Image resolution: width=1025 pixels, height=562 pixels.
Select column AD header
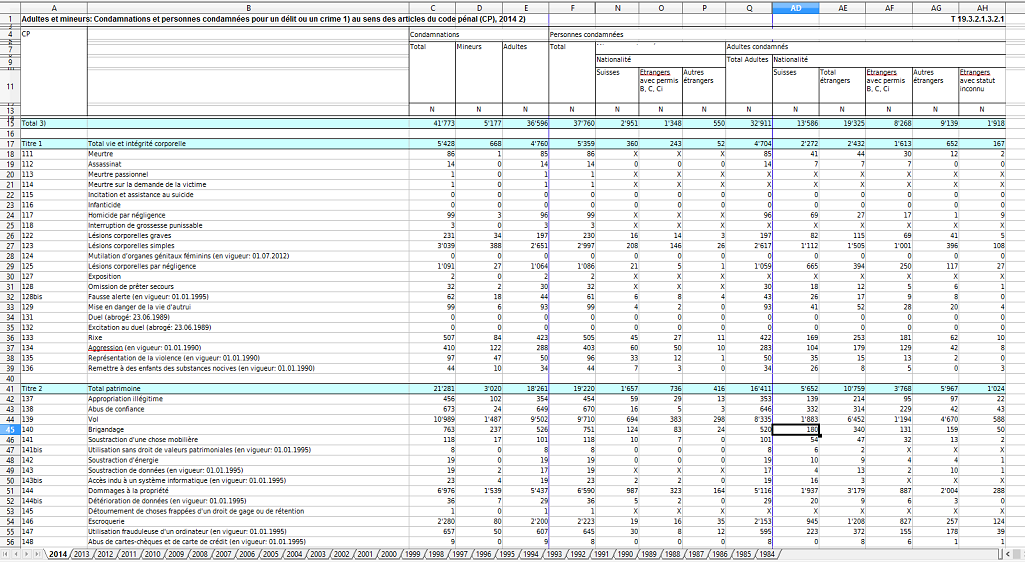(795, 8)
